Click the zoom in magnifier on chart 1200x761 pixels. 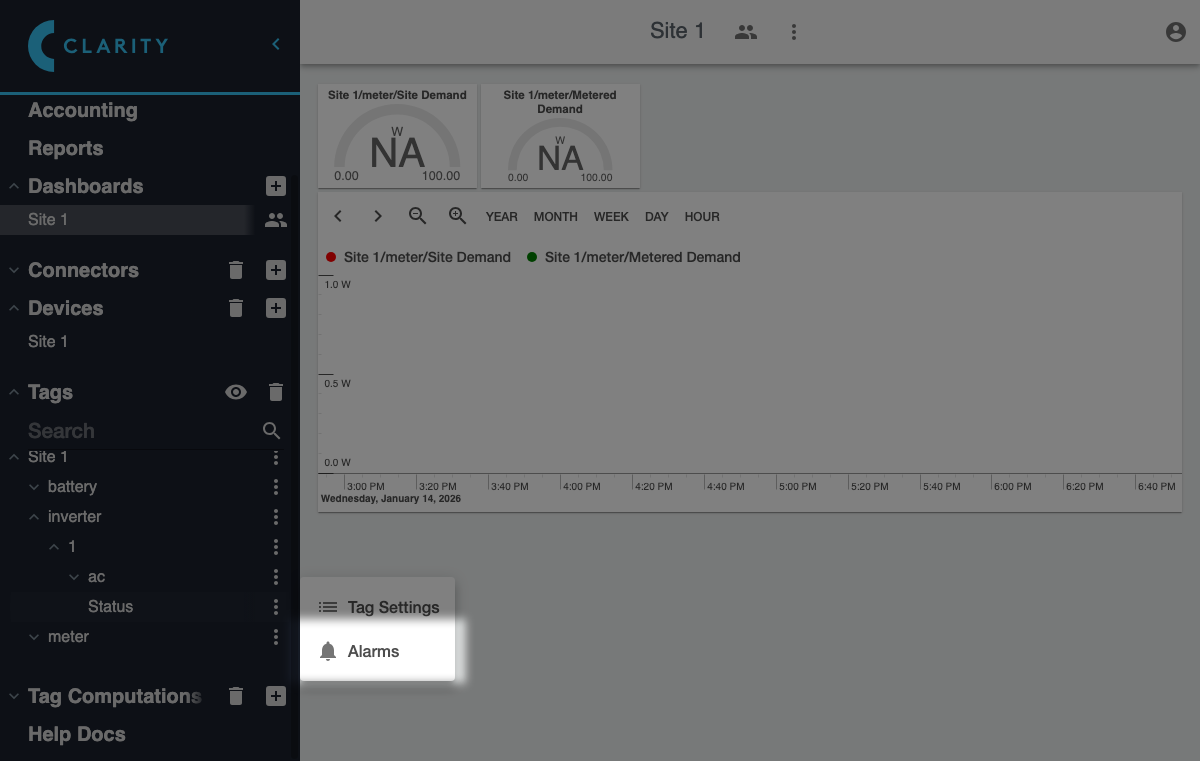457,216
